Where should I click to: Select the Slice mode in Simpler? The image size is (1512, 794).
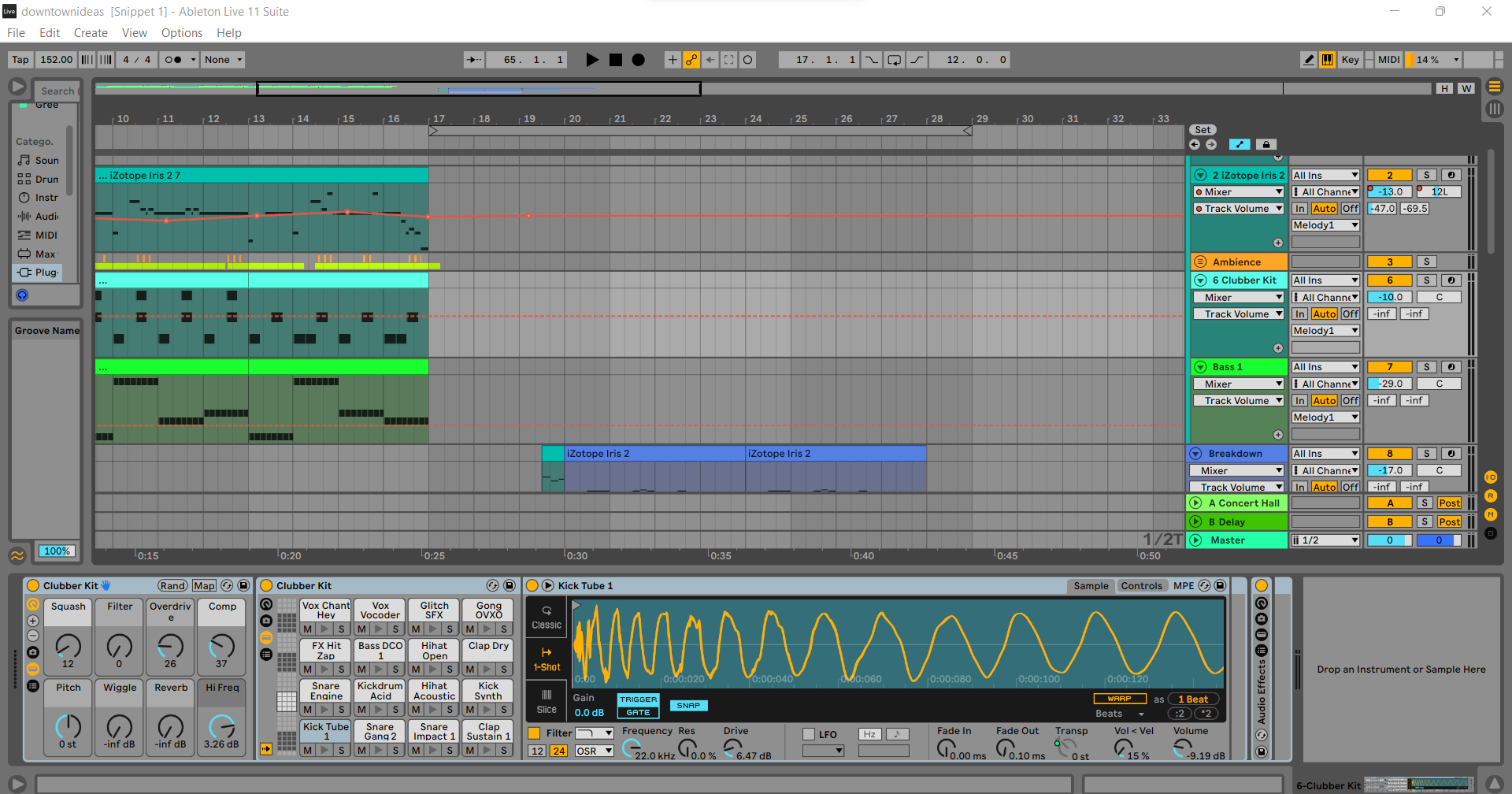(547, 702)
